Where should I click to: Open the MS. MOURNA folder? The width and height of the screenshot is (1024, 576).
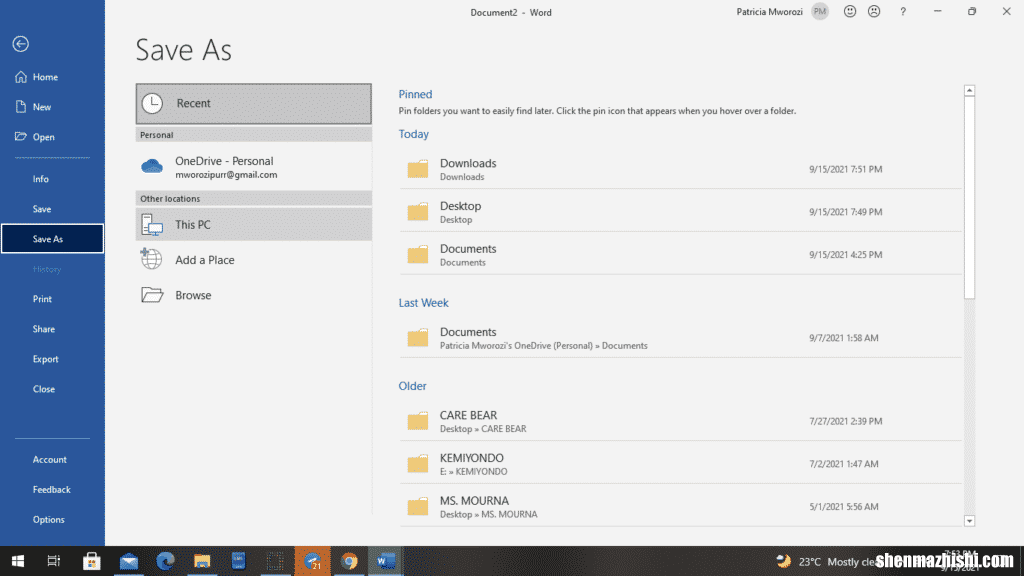pyautogui.click(x=680, y=507)
